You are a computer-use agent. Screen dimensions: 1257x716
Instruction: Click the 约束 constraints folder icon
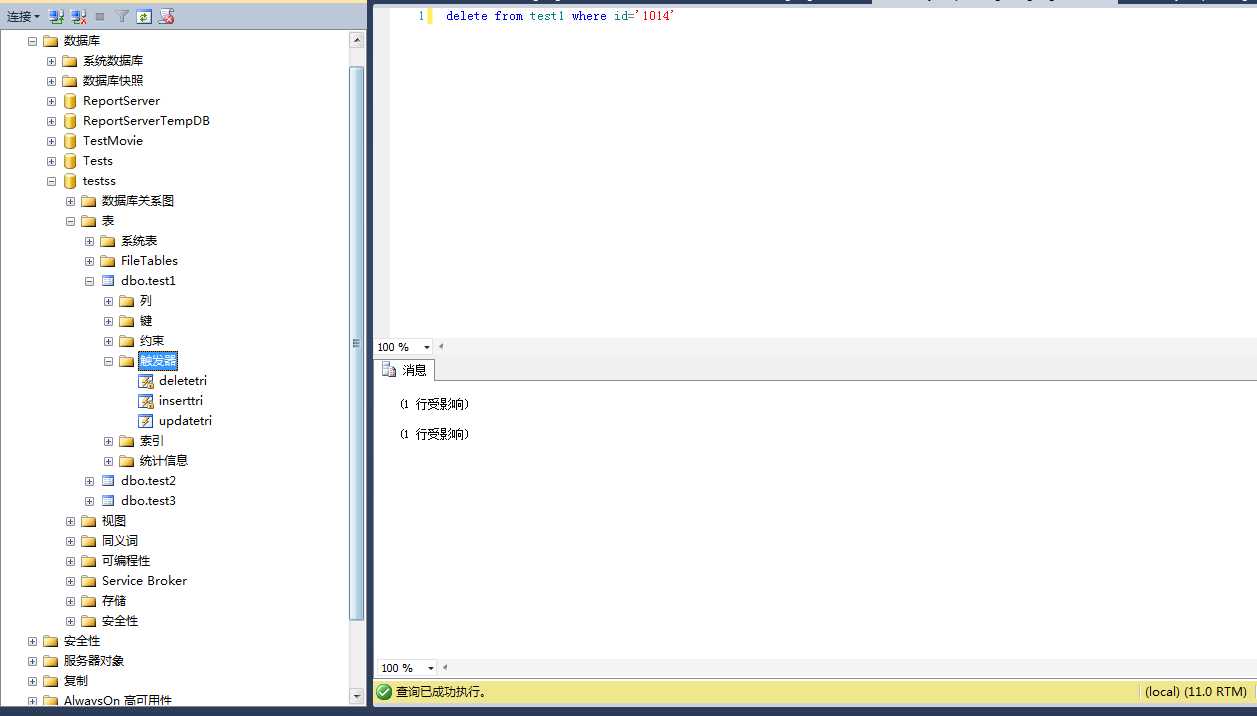coord(126,341)
